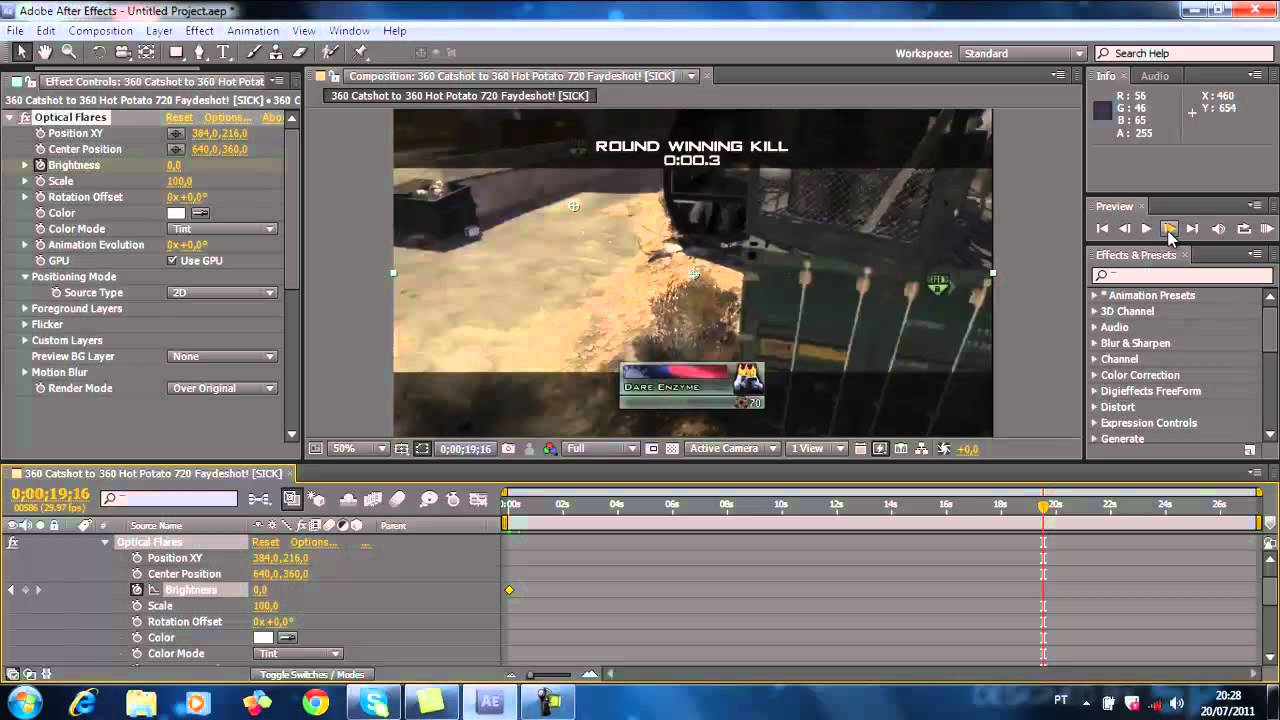Click the Color swatch in the timeline

(x=263, y=638)
